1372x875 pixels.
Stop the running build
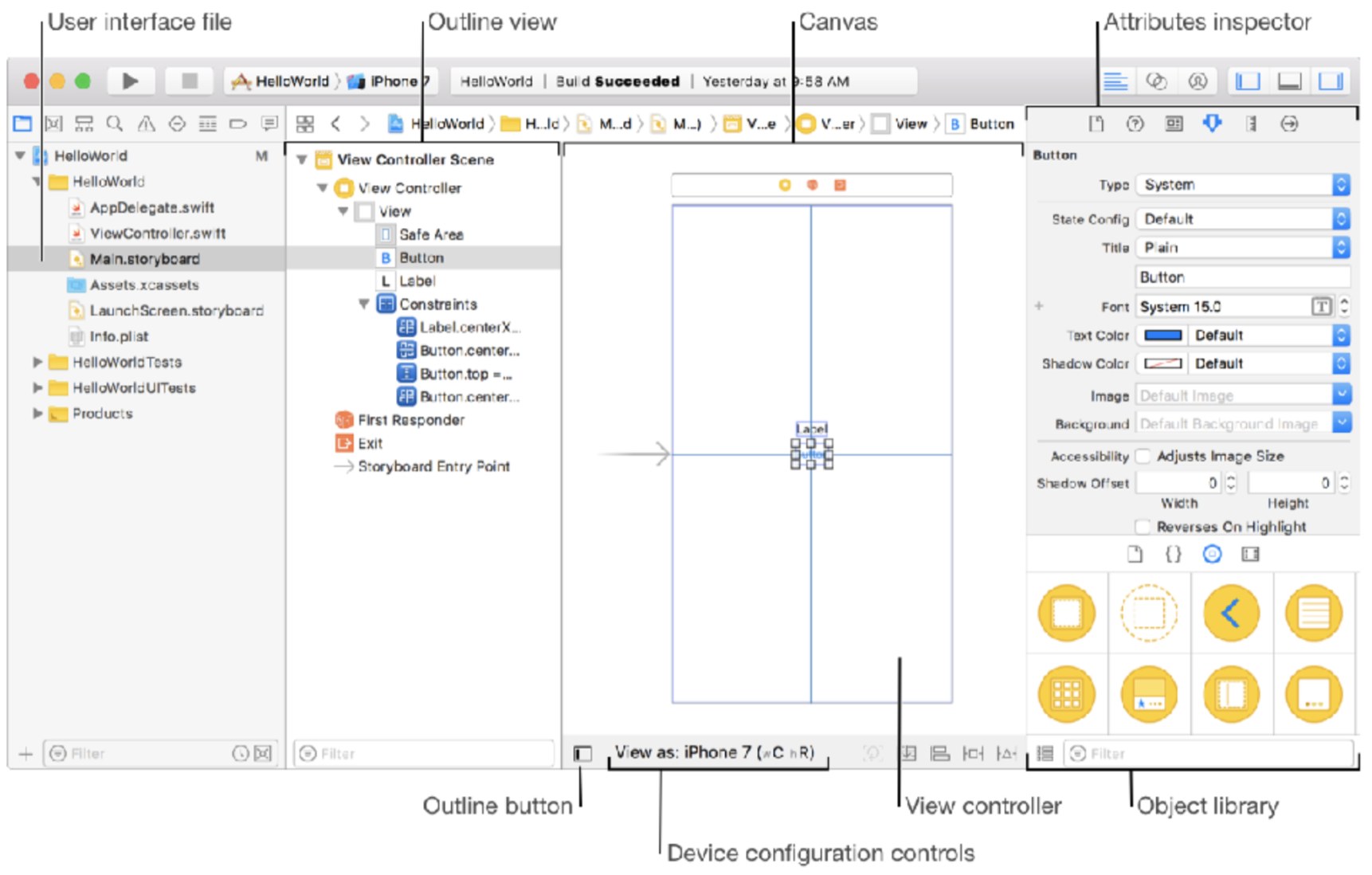point(189,80)
